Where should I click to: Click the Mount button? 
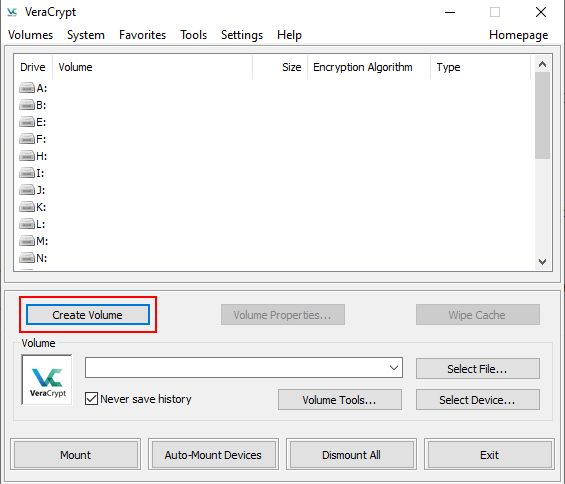pos(76,454)
